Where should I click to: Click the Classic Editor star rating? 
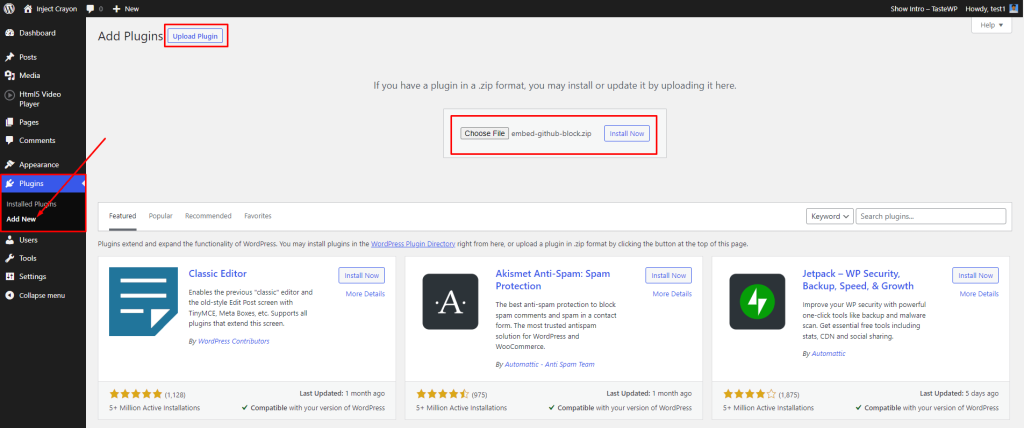[136, 394]
